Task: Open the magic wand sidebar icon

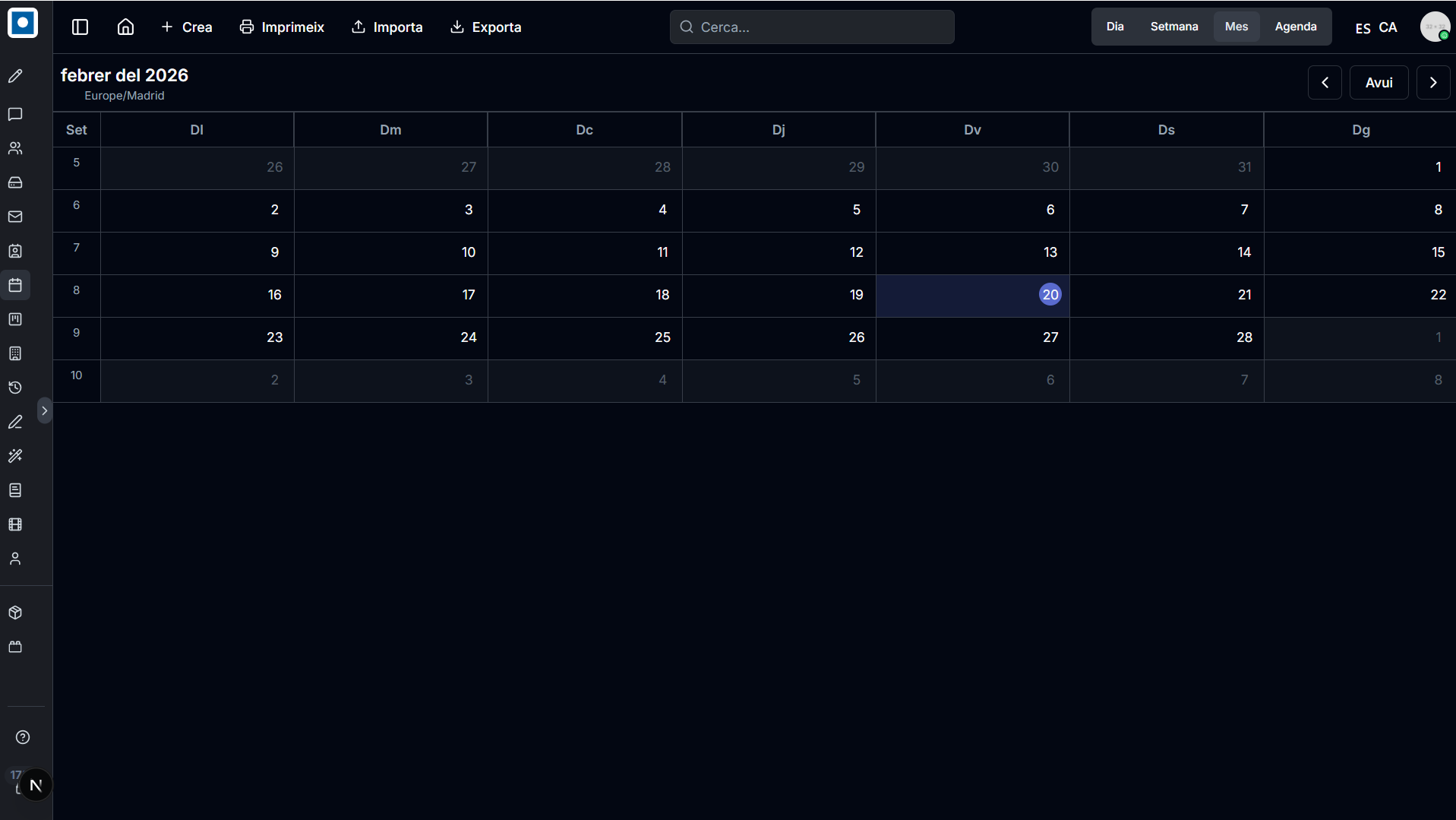Action: (x=15, y=456)
